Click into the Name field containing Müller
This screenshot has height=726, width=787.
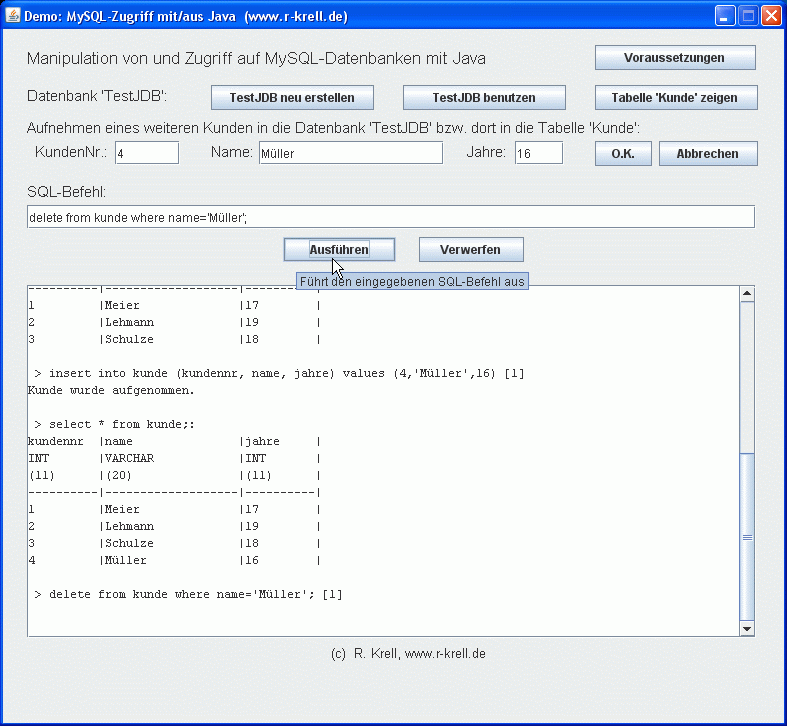click(349, 153)
